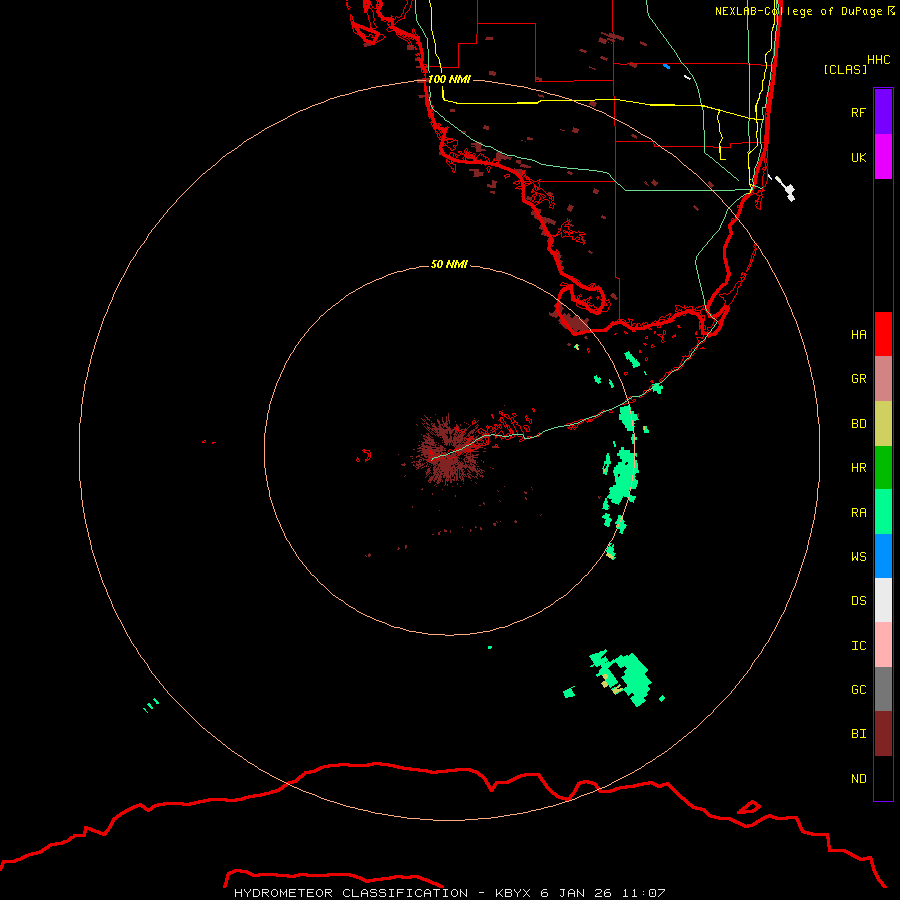Click the 50 NMI range ring label
This screenshot has width=900, height=900.
[449, 264]
